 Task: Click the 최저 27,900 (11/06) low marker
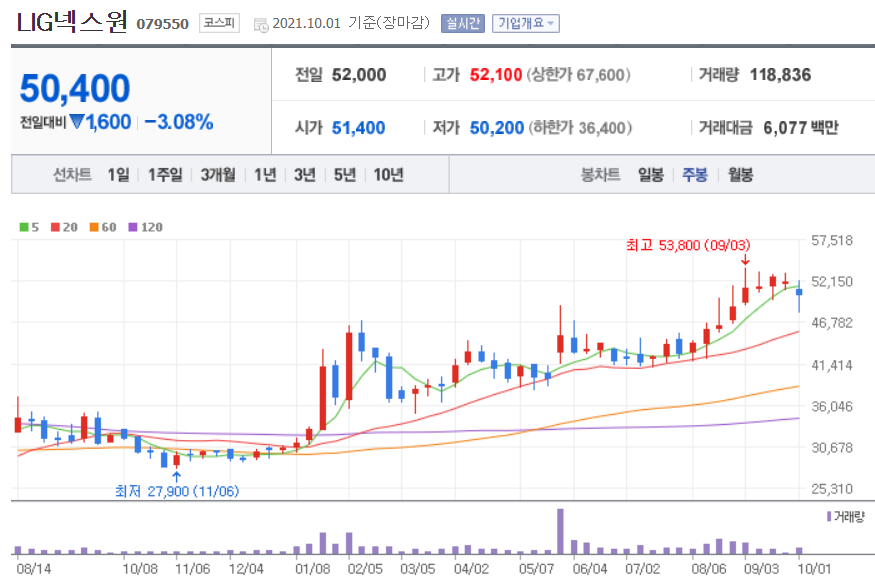point(177,491)
